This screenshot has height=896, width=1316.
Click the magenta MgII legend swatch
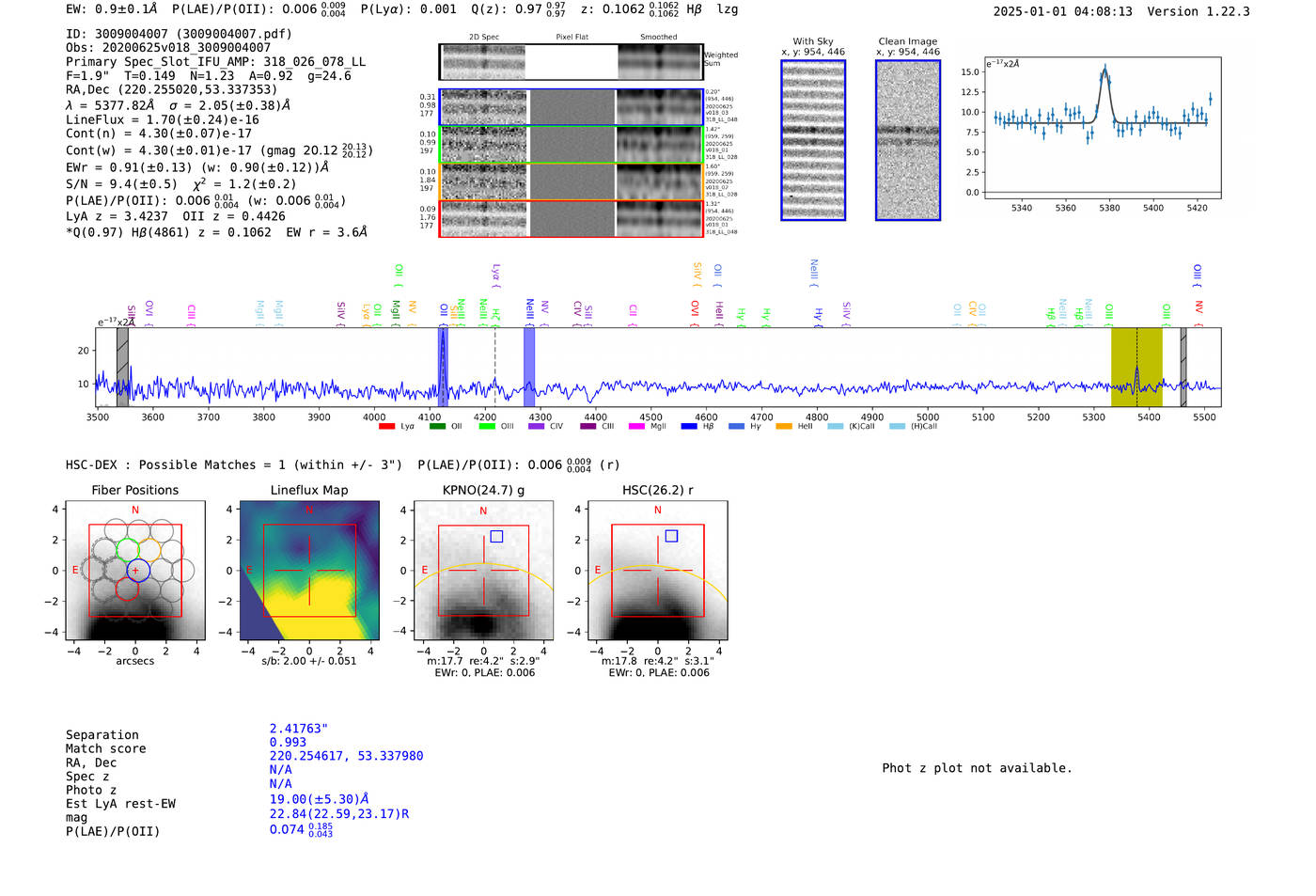[x=637, y=427]
